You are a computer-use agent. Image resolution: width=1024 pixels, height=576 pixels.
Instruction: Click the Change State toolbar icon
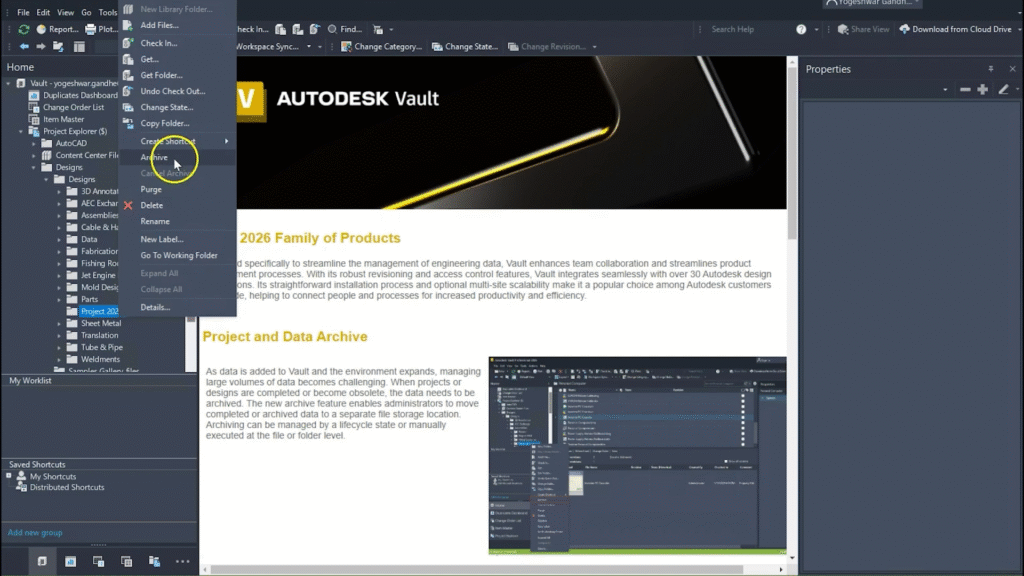click(x=437, y=47)
